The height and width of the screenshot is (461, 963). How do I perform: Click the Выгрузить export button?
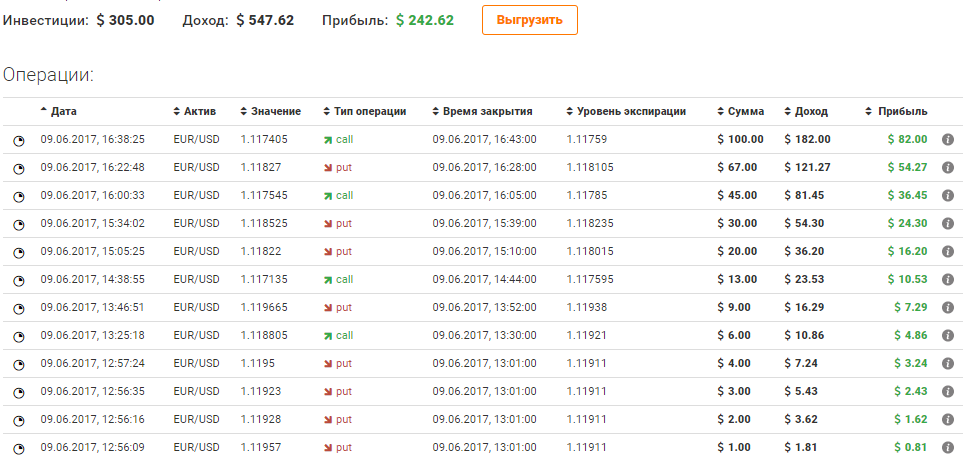tap(529, 20)
